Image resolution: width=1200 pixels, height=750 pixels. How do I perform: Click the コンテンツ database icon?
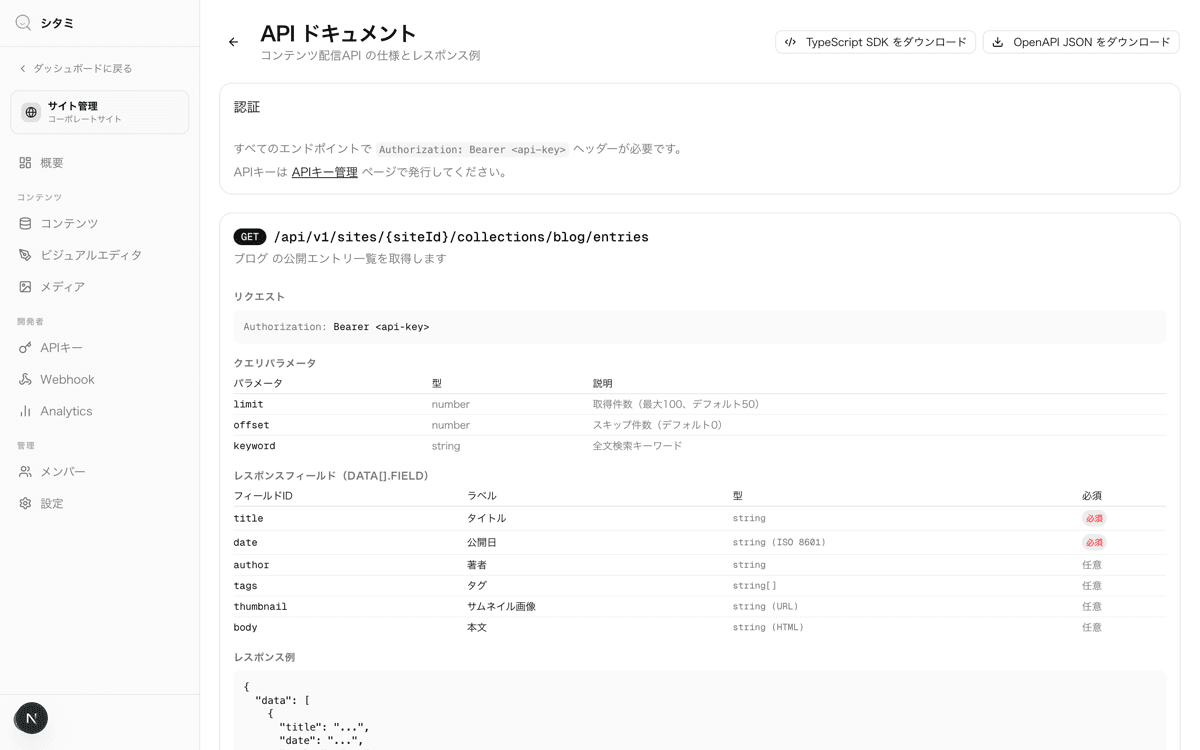(x=25, y=223)
